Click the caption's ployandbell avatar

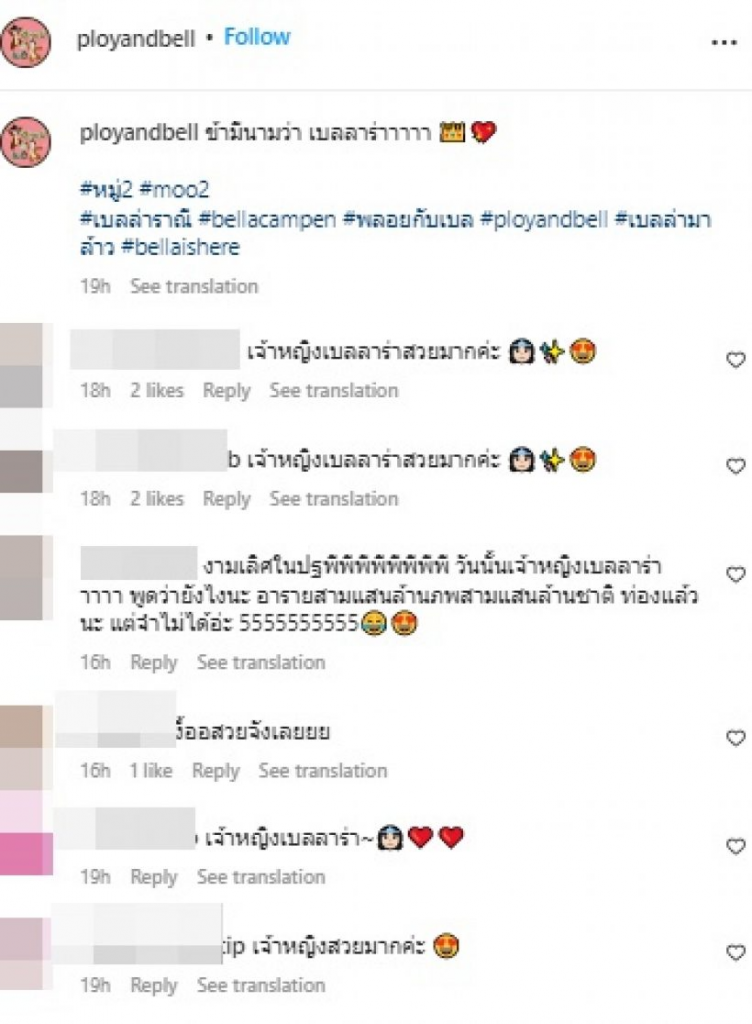(25, 142)
